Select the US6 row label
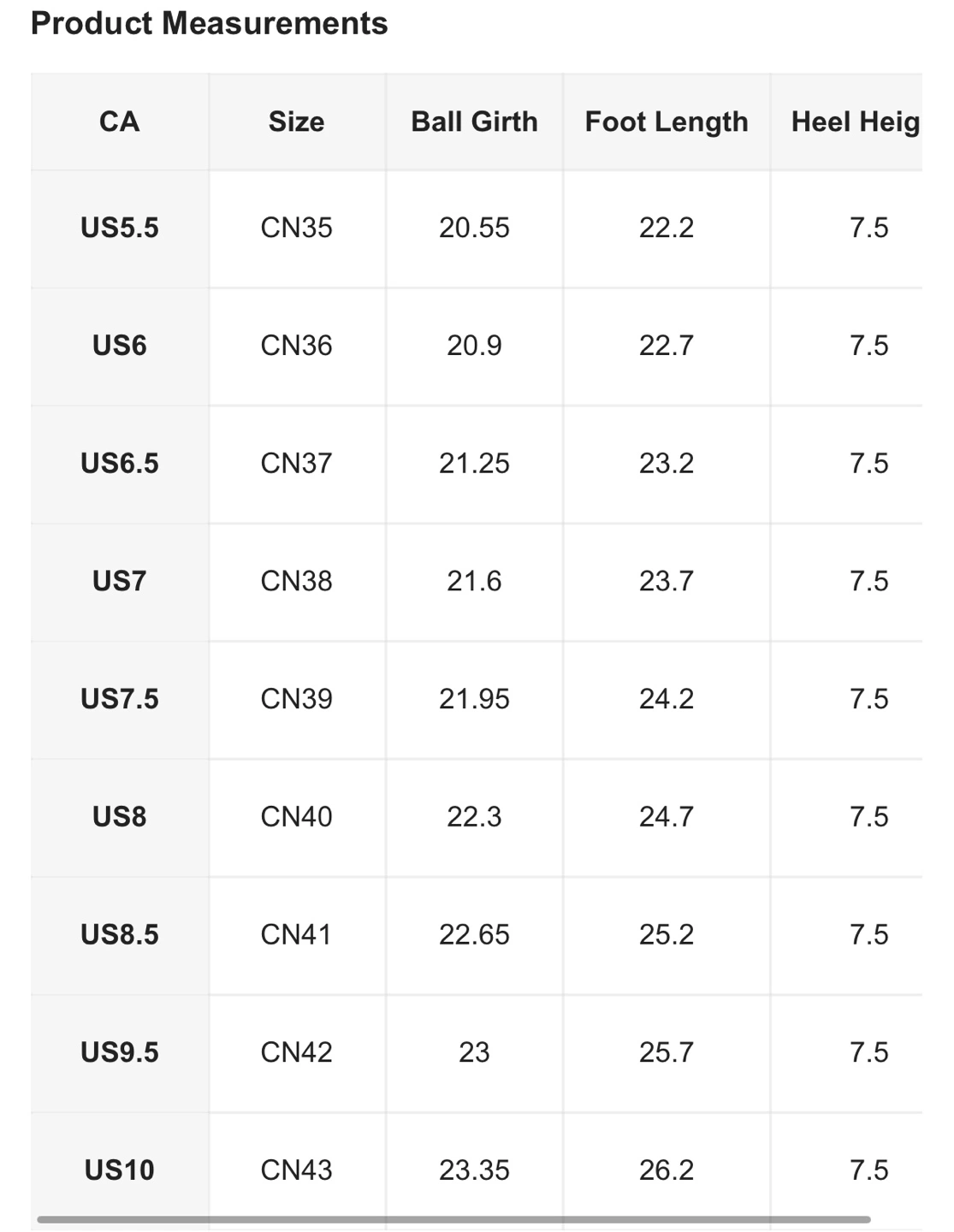 pos(120,346)
